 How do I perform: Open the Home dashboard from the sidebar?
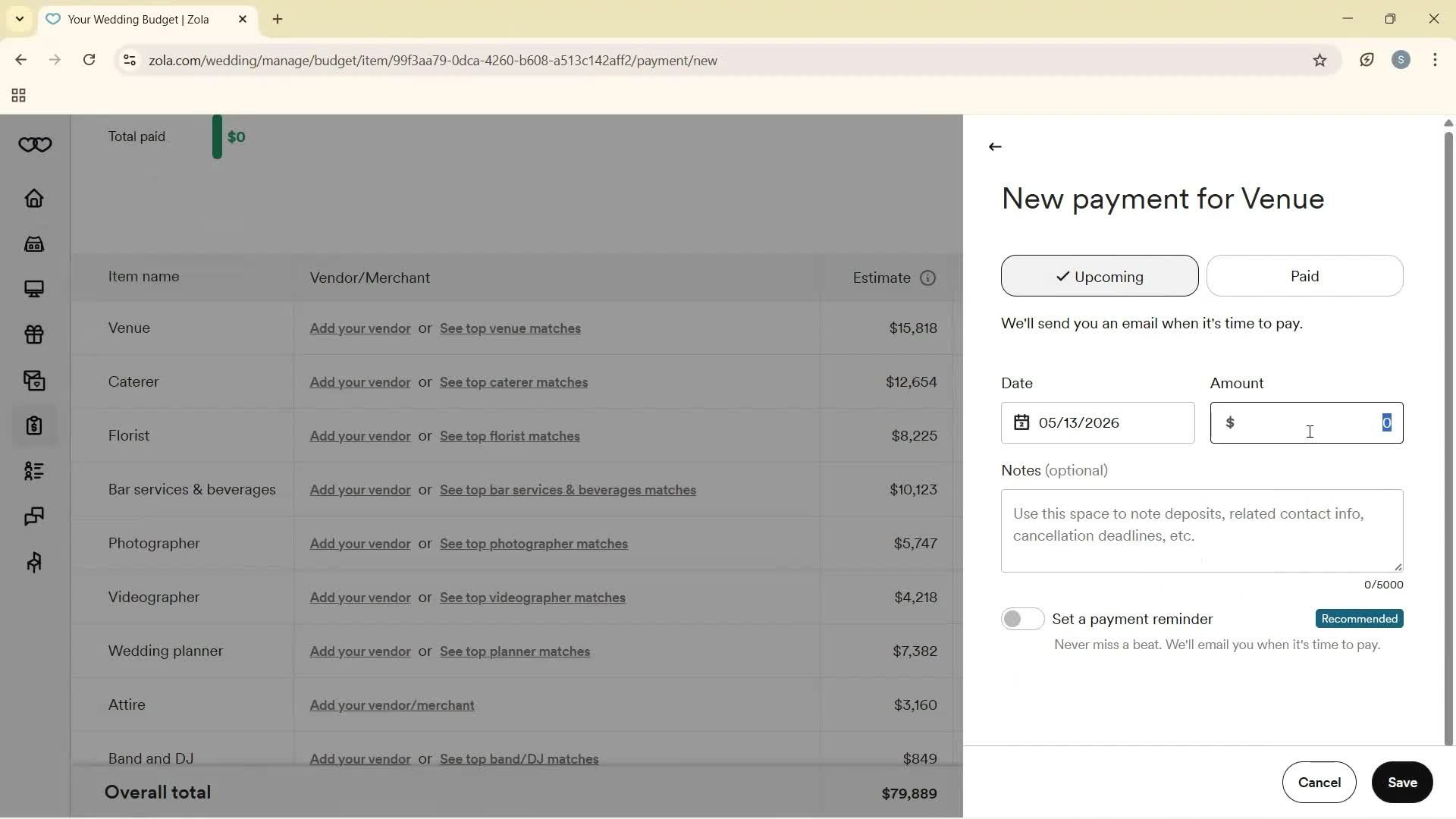(x=34, y=199)
